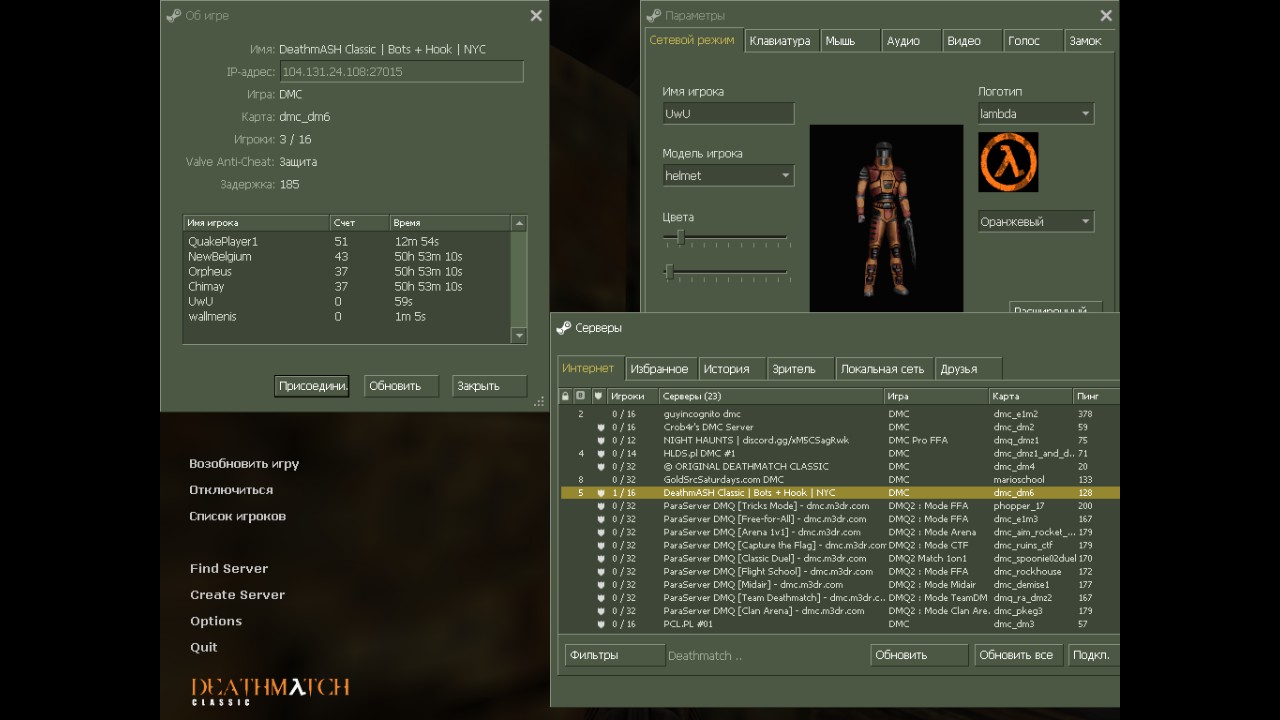Screen dimensions: 1280x720
Task: Click the IP-адрес field
Action: [x=401, y=72]
